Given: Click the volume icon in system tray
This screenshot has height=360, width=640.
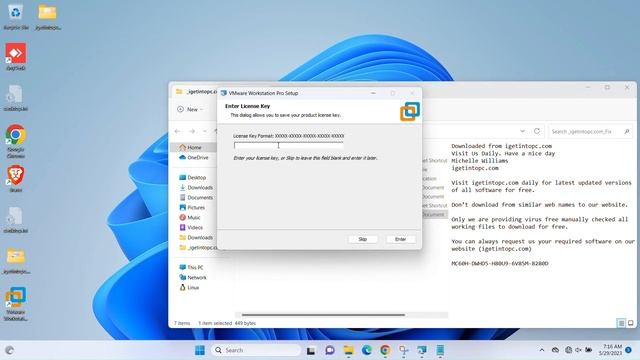Looking at the screenshot, I should [x=578, y=350].
